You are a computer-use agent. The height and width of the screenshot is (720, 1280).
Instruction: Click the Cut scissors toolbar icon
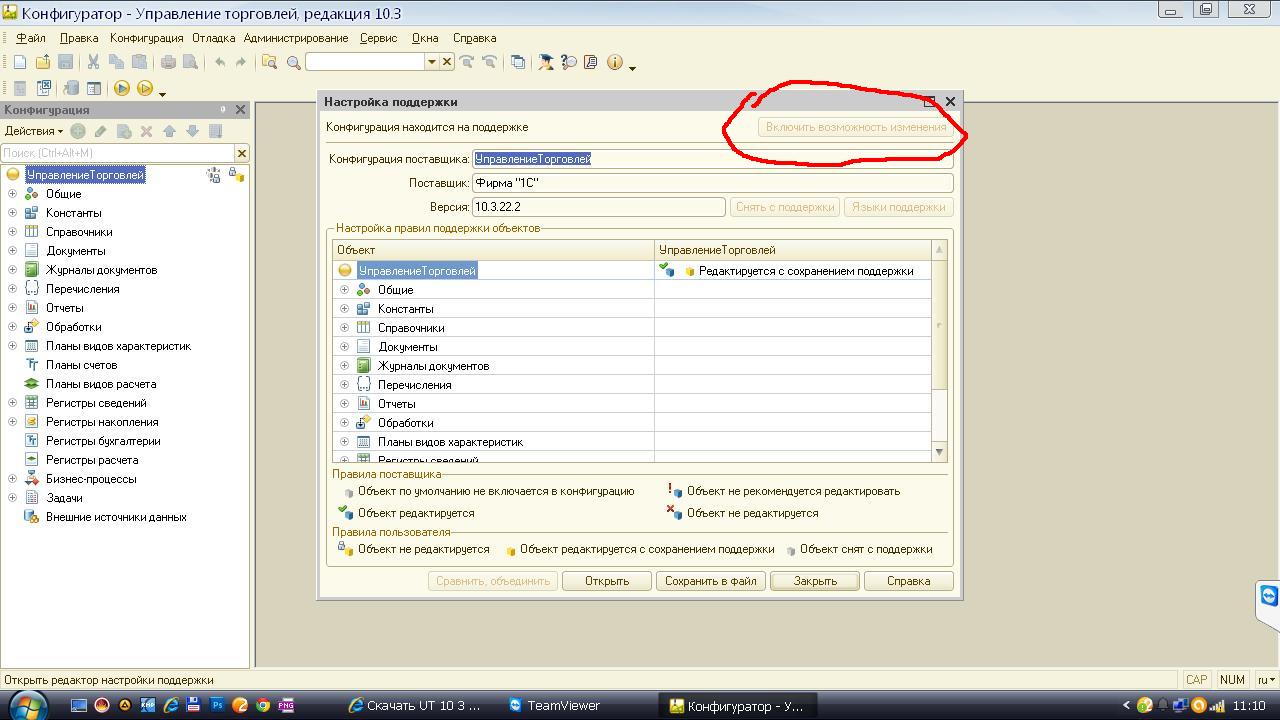[93, 62]
